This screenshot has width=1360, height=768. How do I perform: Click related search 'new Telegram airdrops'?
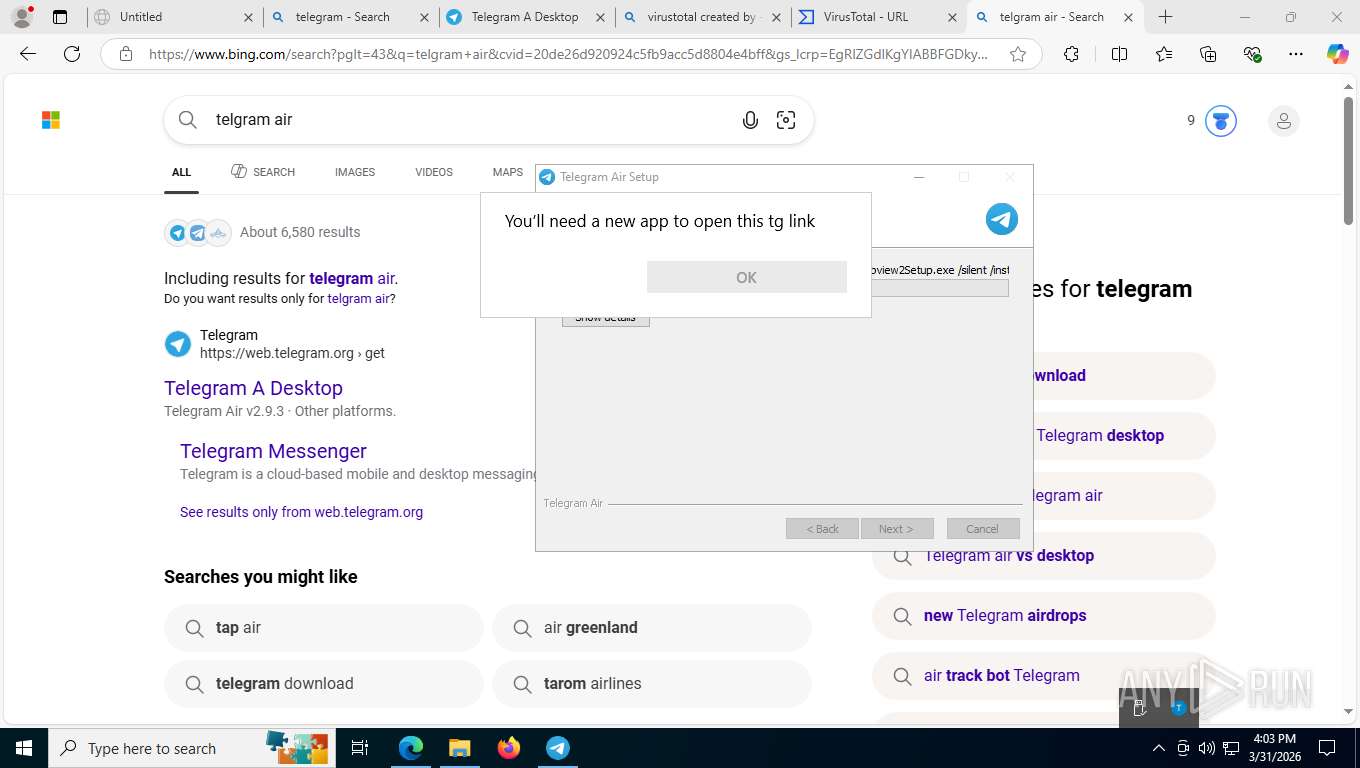[1044, 616]
